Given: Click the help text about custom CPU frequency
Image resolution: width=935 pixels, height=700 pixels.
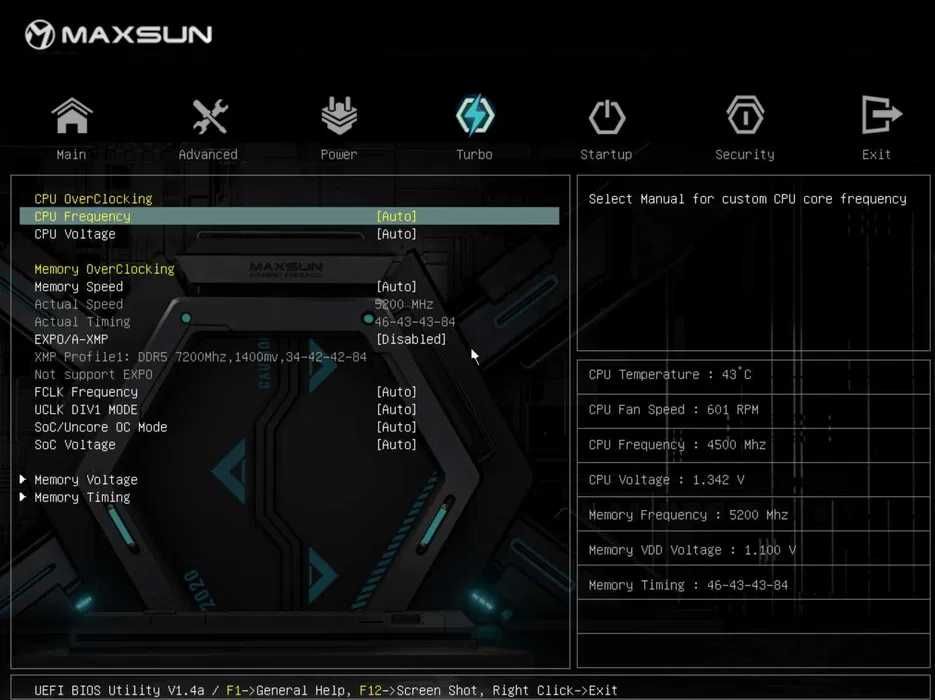Looking at the screenshot, I should (747, 199).
